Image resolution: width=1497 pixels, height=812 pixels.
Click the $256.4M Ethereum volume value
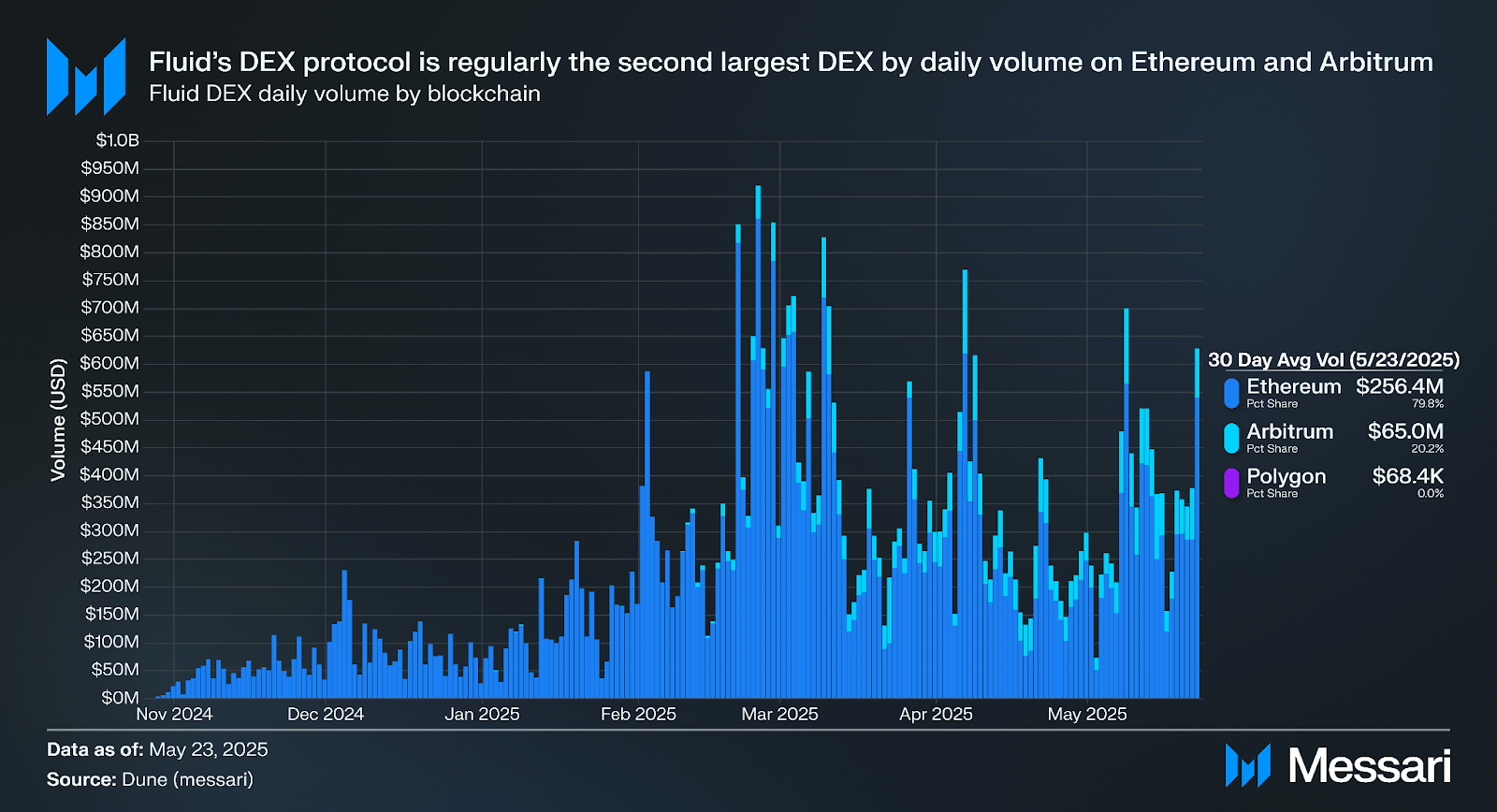coord(1399,386)
